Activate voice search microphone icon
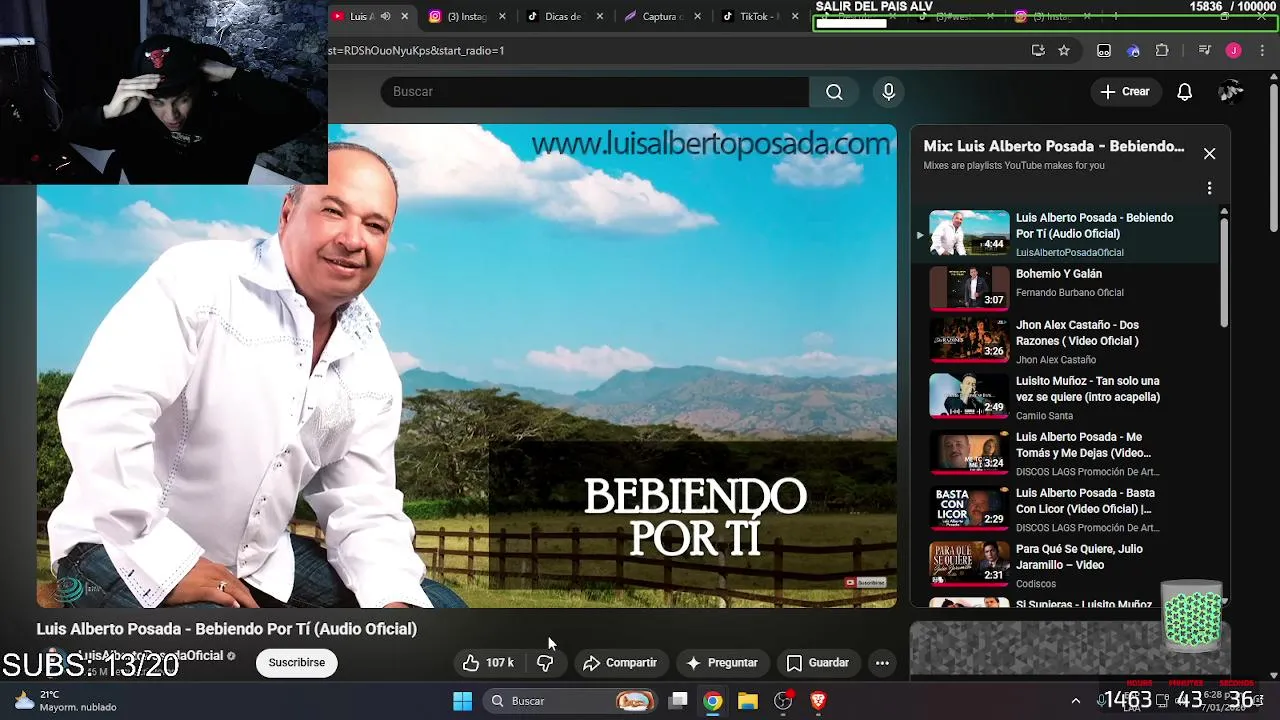Screen dimensions: 1280x720 (889, 92)
